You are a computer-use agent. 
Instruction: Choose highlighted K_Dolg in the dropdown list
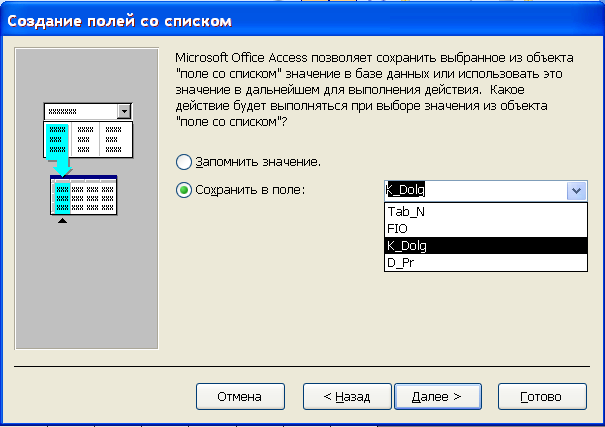point(486,246)
